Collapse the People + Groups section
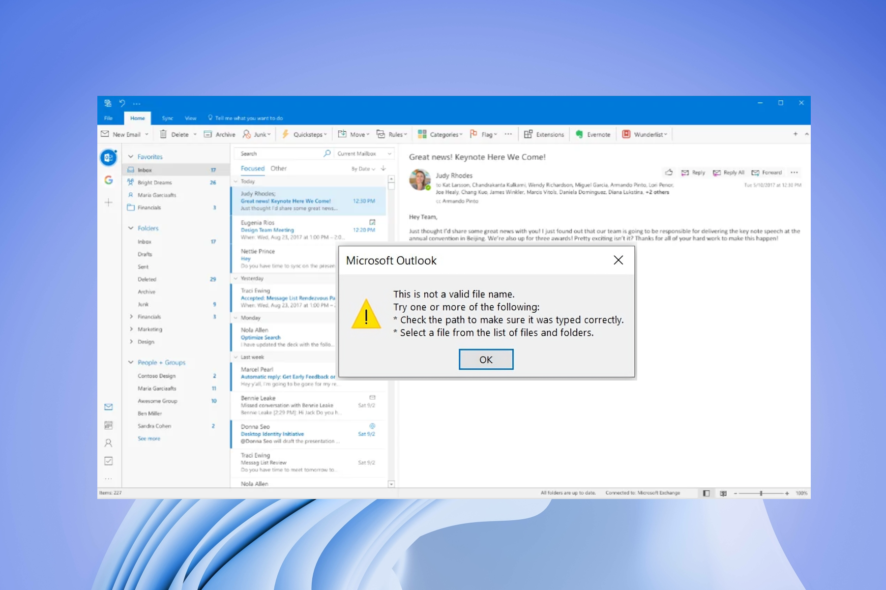This screenshot has width=886, height=590. pos(131,362)
